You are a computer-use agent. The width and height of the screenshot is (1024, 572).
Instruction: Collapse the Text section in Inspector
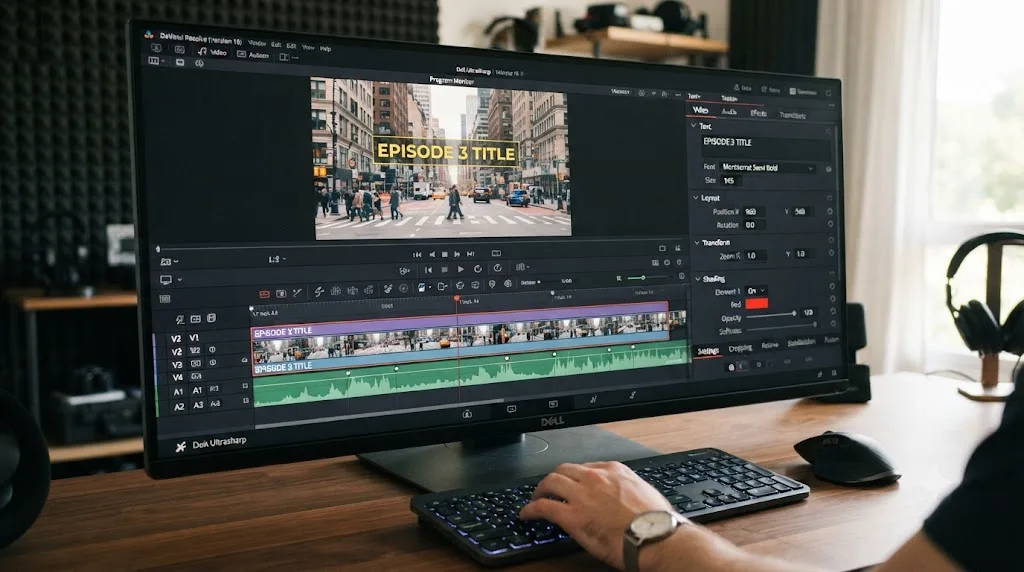click(x=694, y=125)
